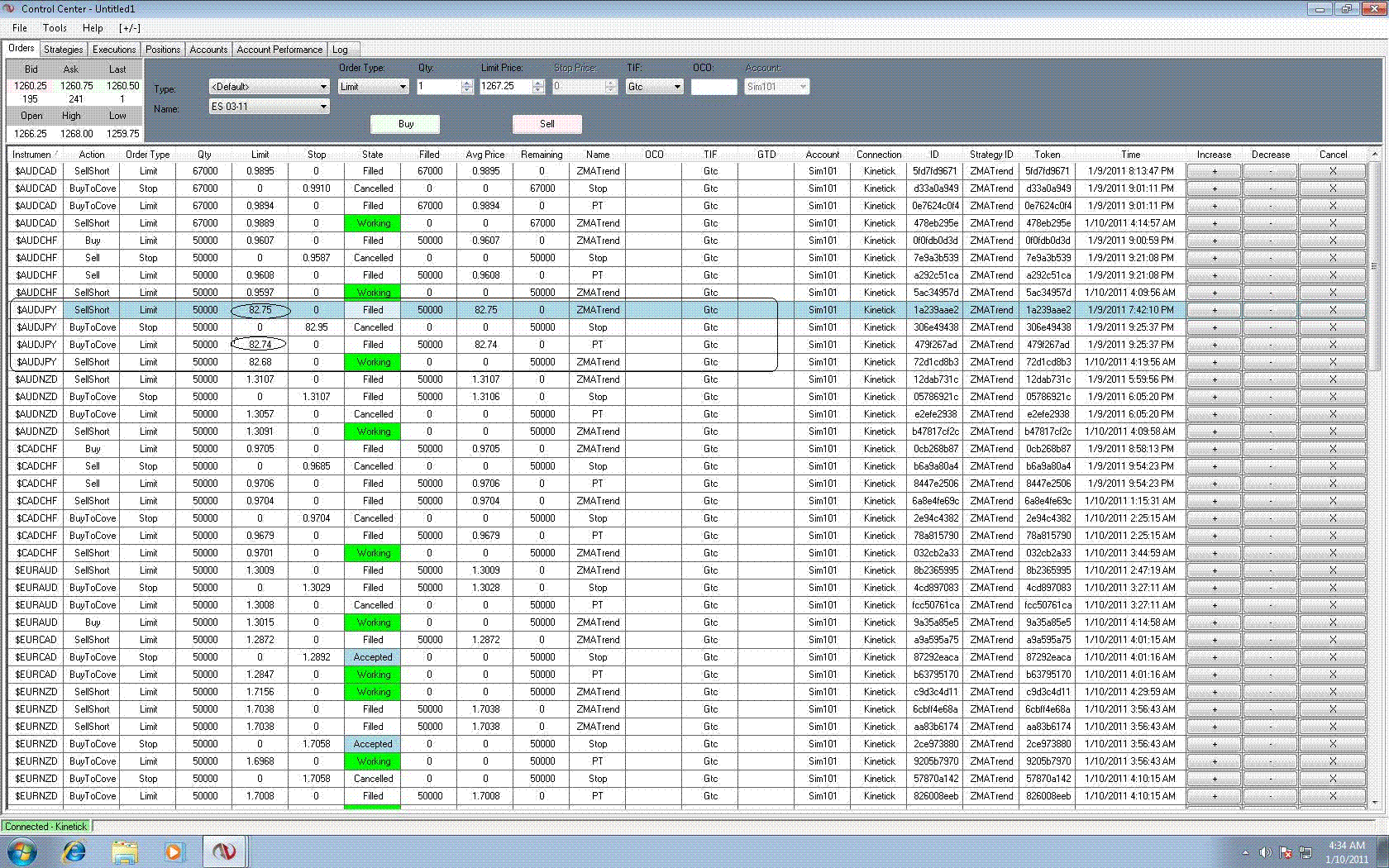Viewport: 1389px width, 868px height.
Task: Switch to the Strategies tab
Action: (x=64, y=50)
